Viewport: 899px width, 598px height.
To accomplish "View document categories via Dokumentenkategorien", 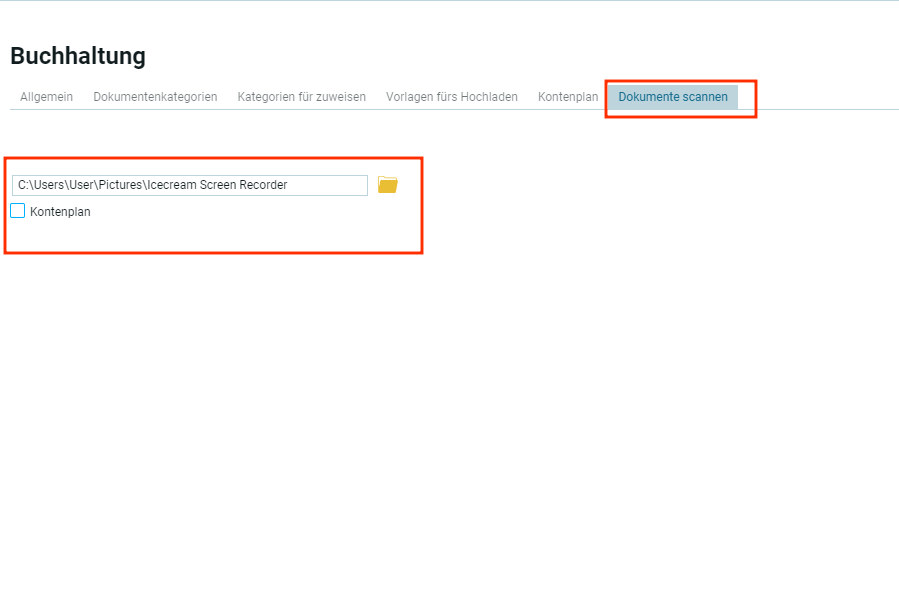I will (x=155, y=97).
